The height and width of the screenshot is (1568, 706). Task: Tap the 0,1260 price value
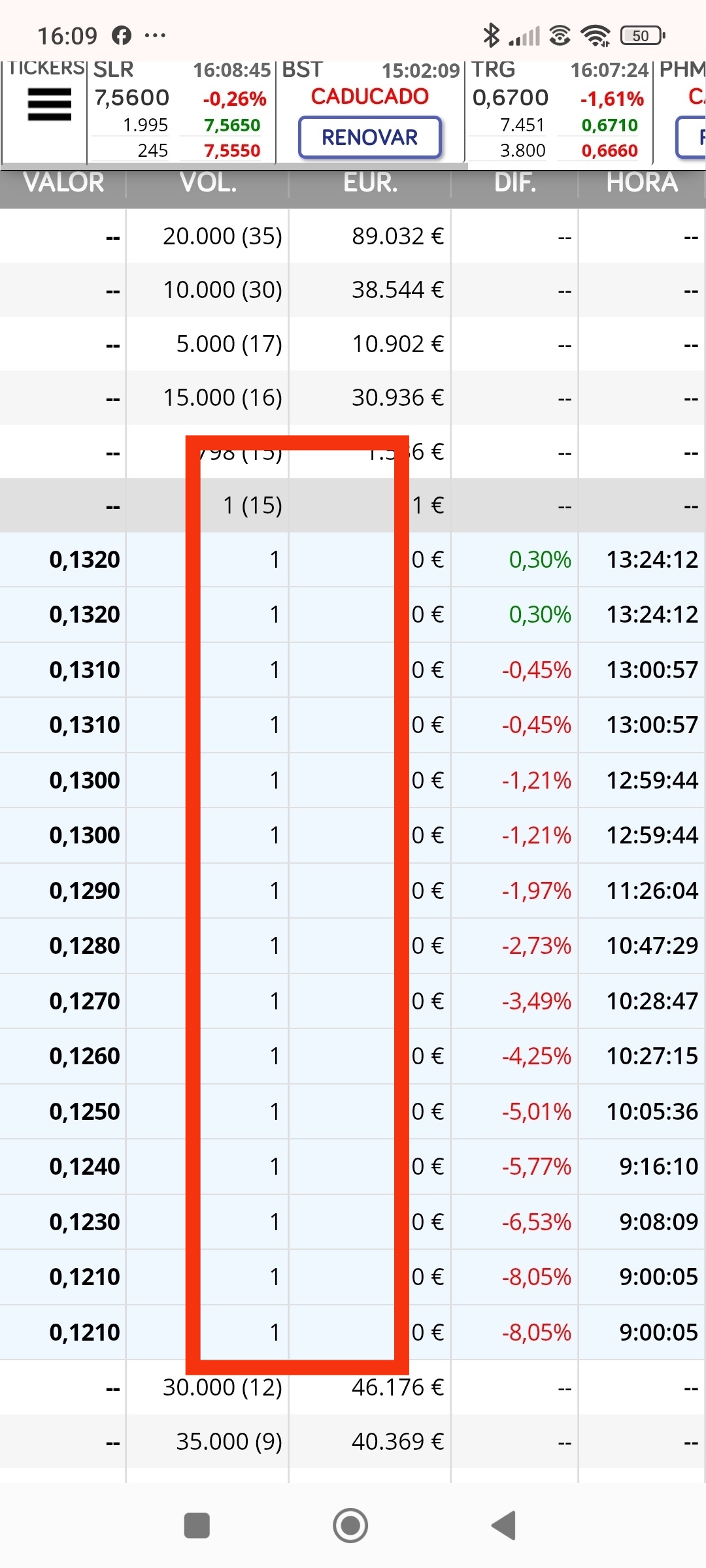point(84,1056)
